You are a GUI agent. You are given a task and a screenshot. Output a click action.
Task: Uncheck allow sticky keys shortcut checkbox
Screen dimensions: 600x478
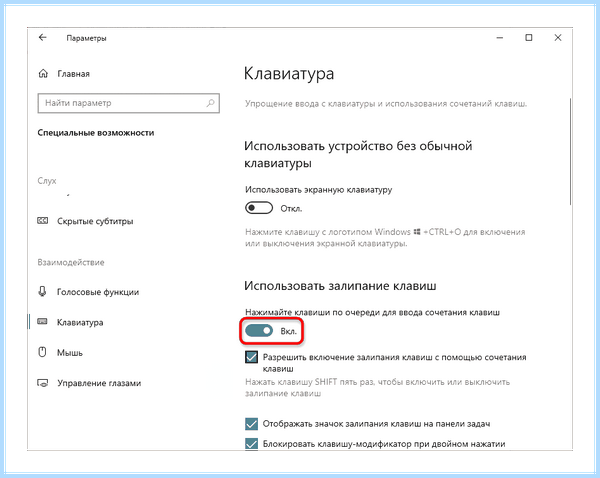click(251, 357)
